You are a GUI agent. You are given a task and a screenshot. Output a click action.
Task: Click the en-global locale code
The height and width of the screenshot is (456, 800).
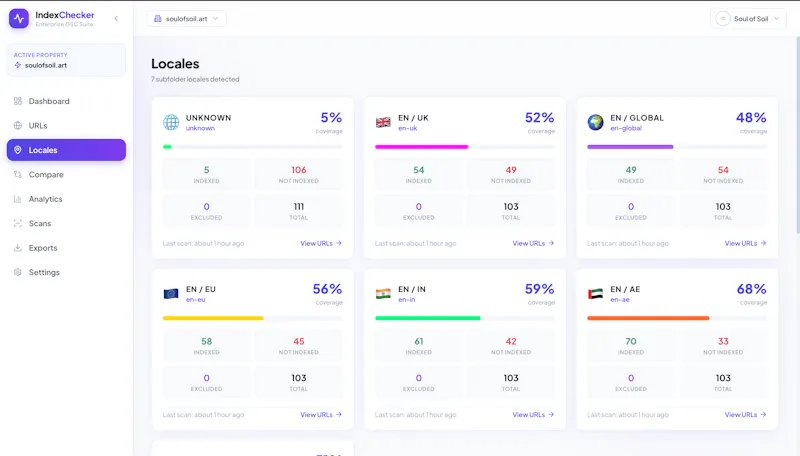[626, 128]
